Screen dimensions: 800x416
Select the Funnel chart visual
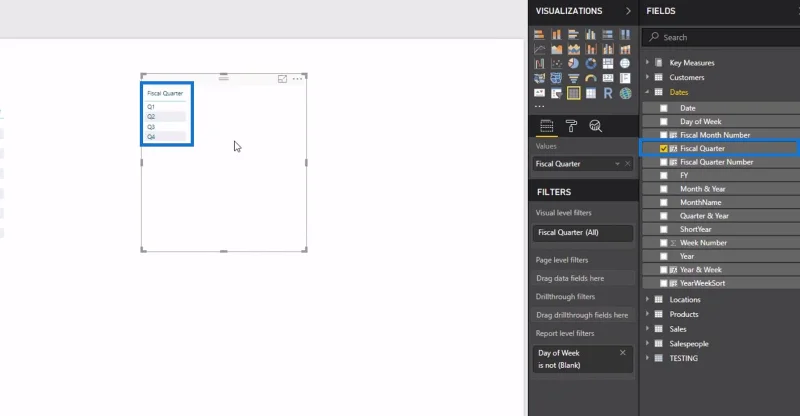573,78
